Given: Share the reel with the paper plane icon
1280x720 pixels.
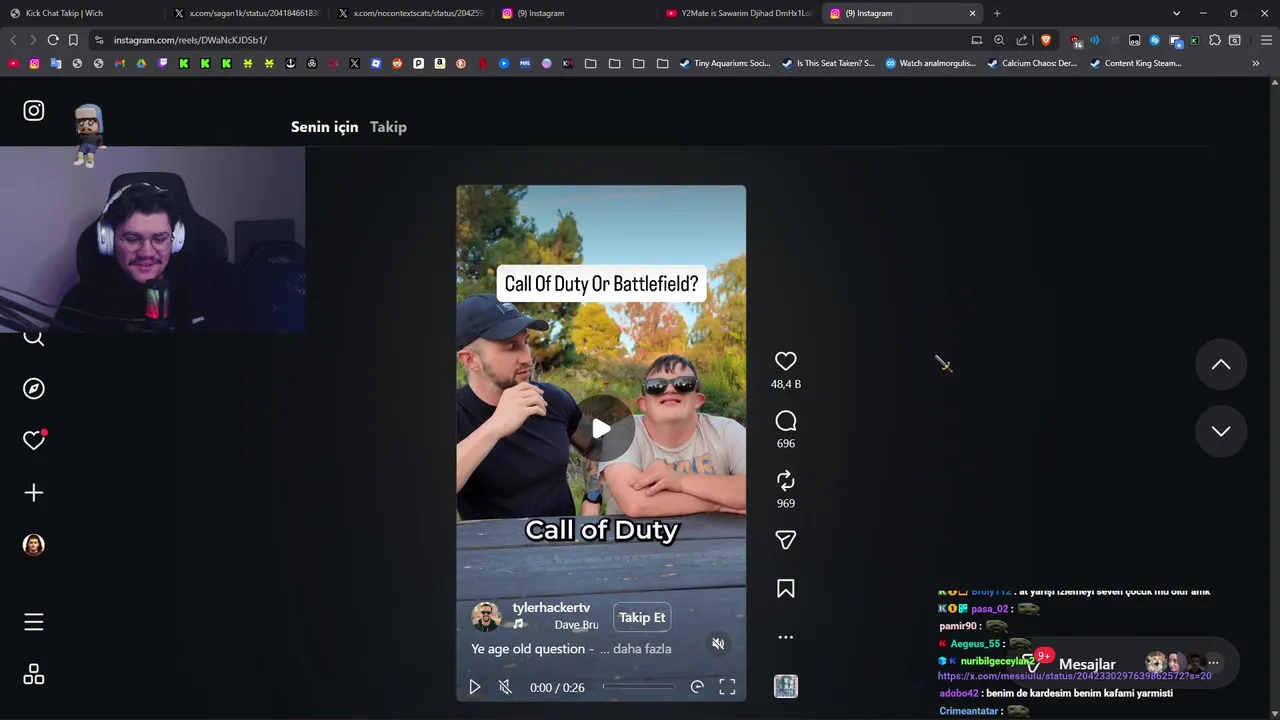Looking at the screenshot, I should click(786, 540).
